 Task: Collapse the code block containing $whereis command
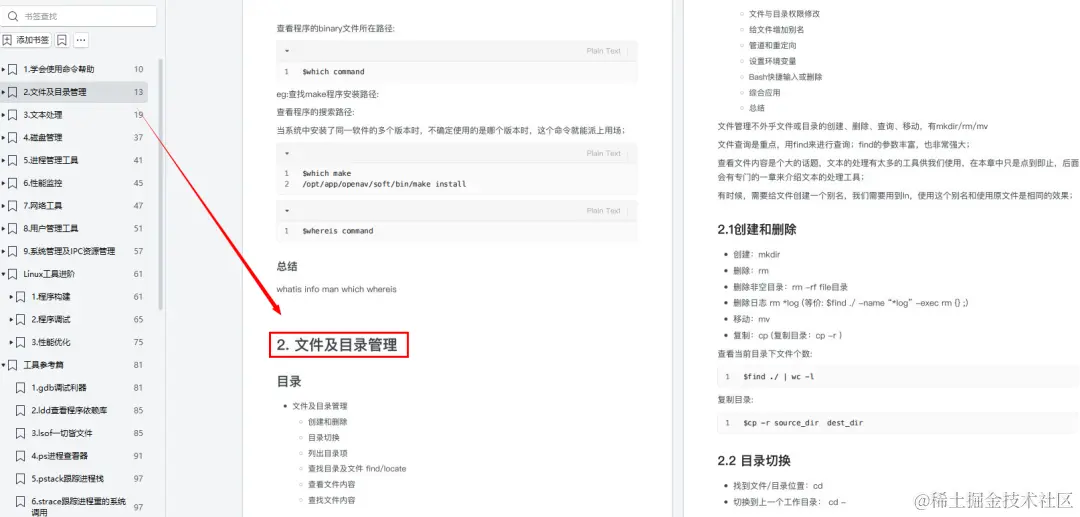[x=287, y=211]
